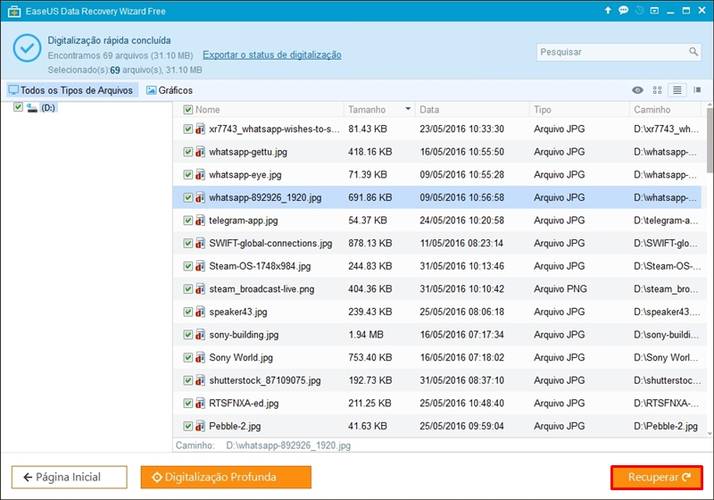Viewport: 714px width, 500px height.
Task: Click the EaseUS app logo icon
Action: click(x=14, y=11)
